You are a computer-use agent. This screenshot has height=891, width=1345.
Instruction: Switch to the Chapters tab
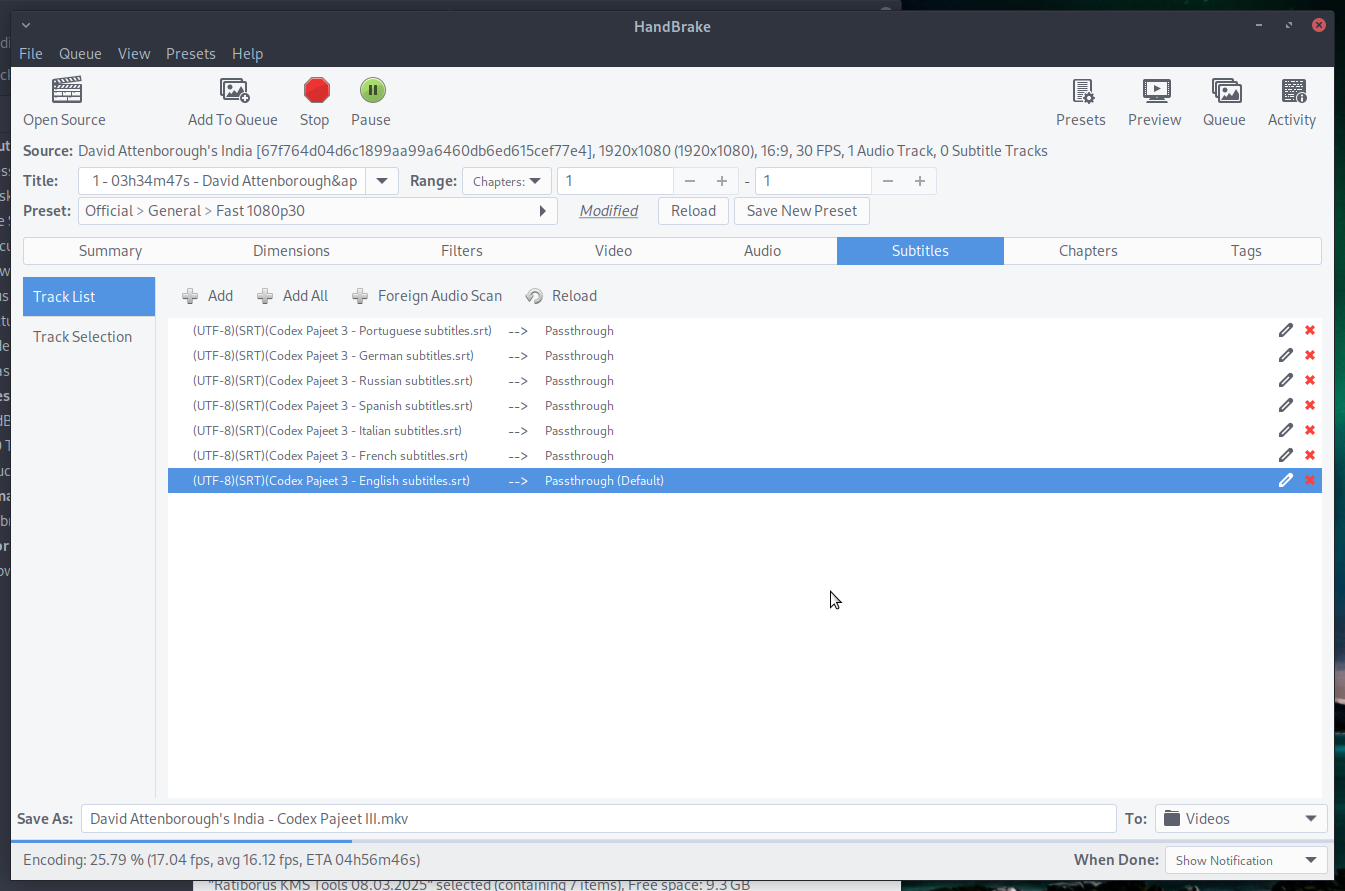click(1088, 251)
